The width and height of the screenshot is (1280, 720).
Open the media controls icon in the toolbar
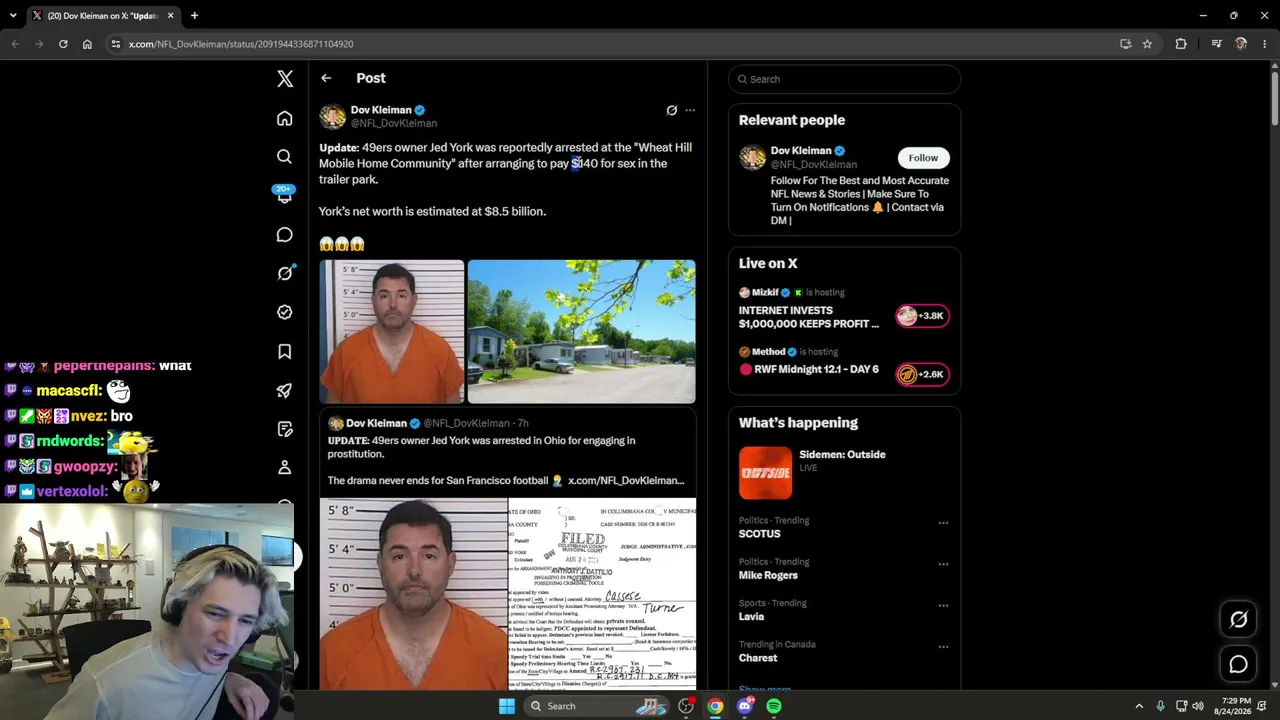pos(1216,44)
